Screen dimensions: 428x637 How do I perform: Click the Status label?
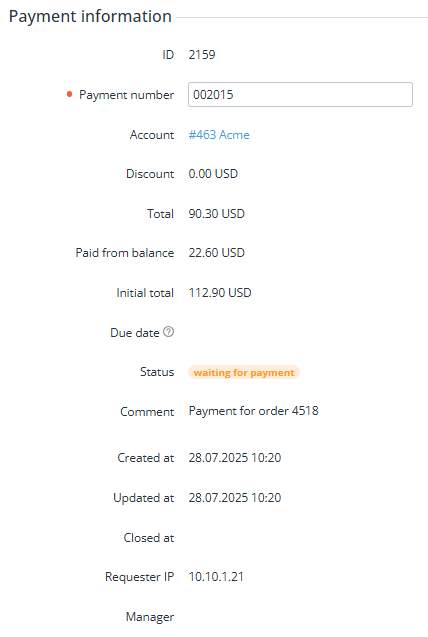click(x=157, y=372)
